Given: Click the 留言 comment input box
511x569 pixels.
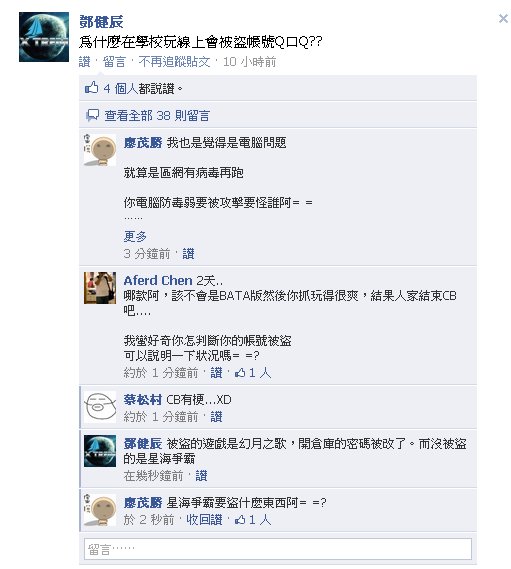Looking at the screenshot, I should point(278,549).
